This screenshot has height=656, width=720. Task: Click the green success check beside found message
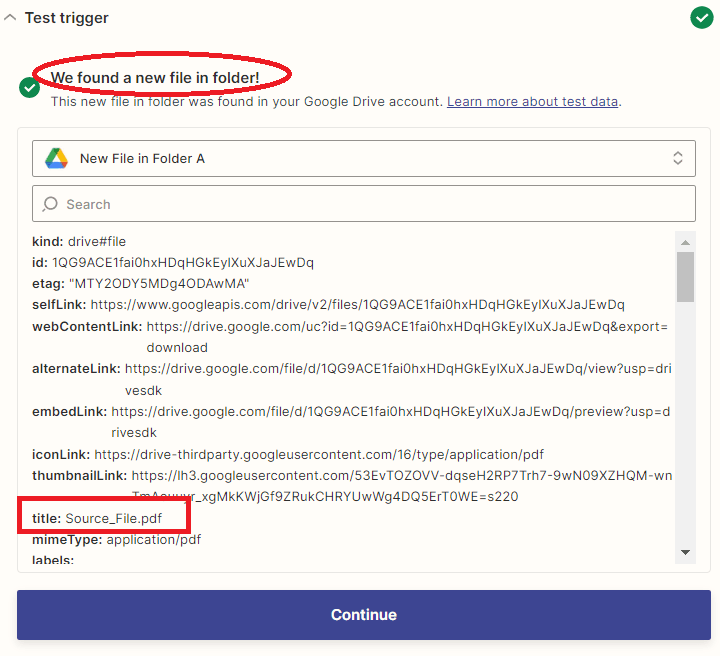tap(30, 88)
